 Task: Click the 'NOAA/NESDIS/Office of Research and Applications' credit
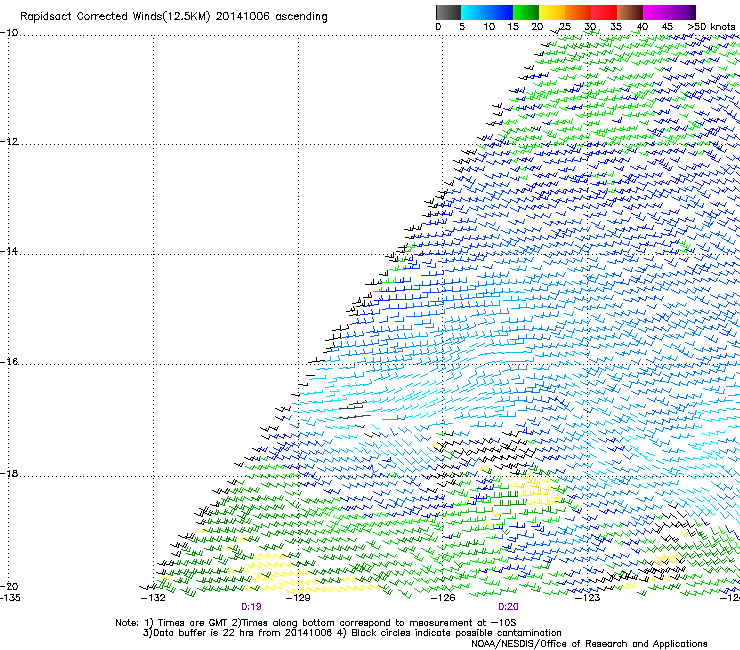click(x=589, y=644)
